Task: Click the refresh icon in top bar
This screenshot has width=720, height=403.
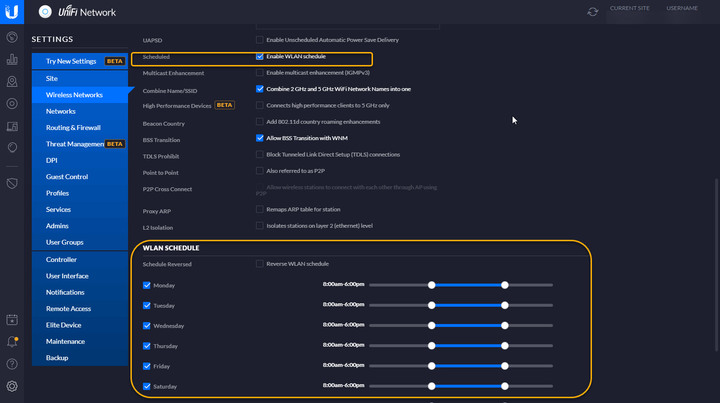Action: [592, 11]
